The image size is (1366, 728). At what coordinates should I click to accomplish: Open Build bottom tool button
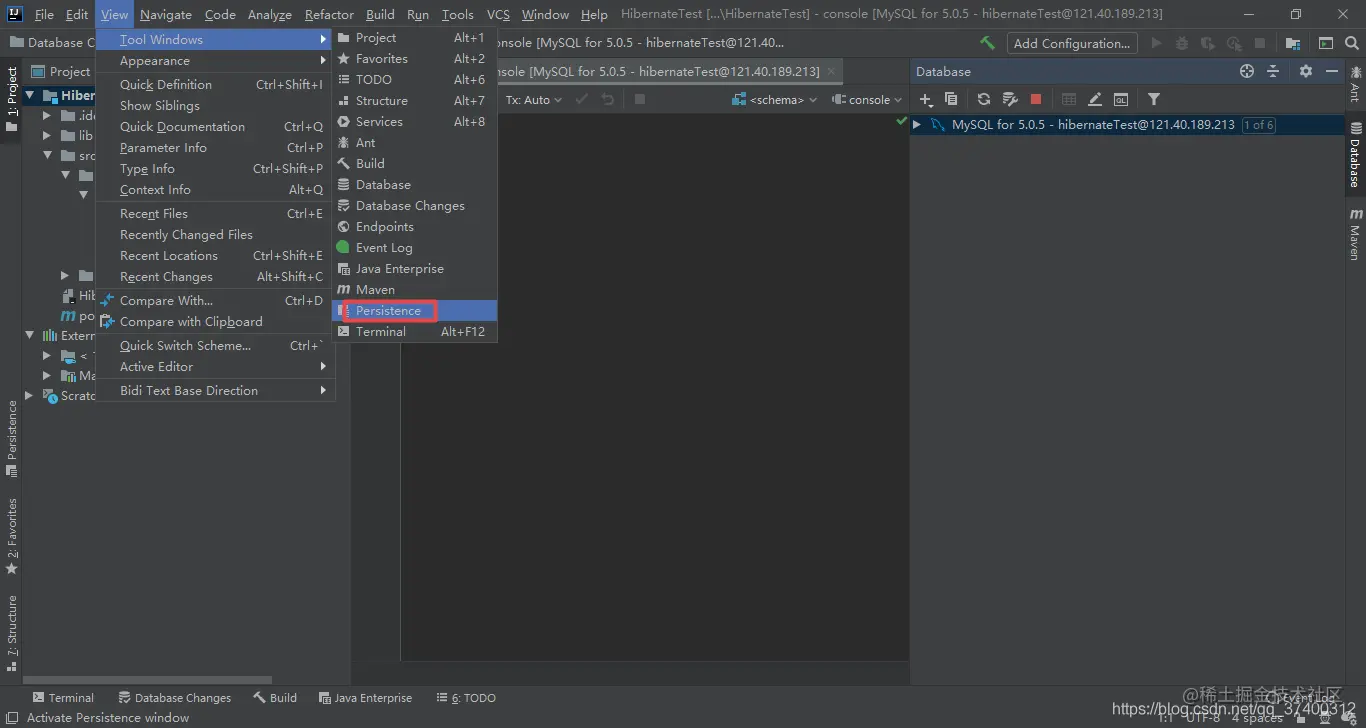tap(275, 698)
